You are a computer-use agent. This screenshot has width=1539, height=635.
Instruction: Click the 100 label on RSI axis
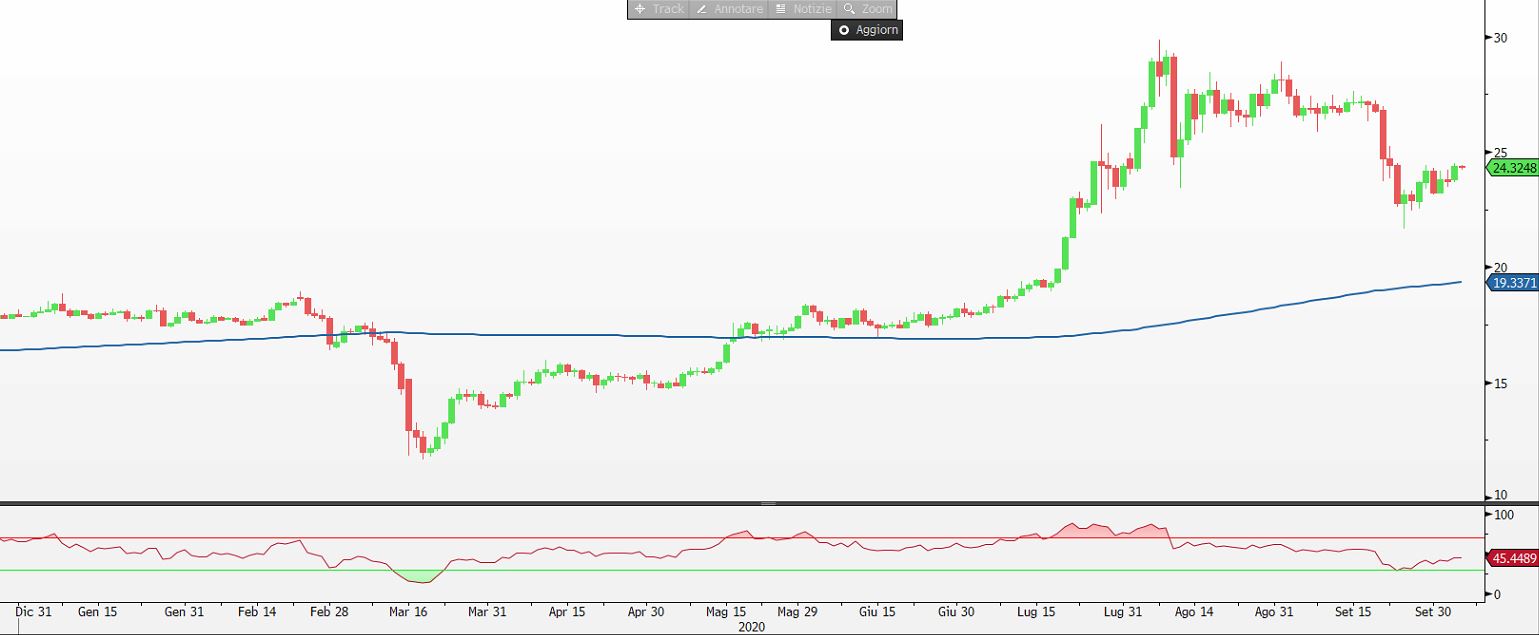tap(1503, 514)
